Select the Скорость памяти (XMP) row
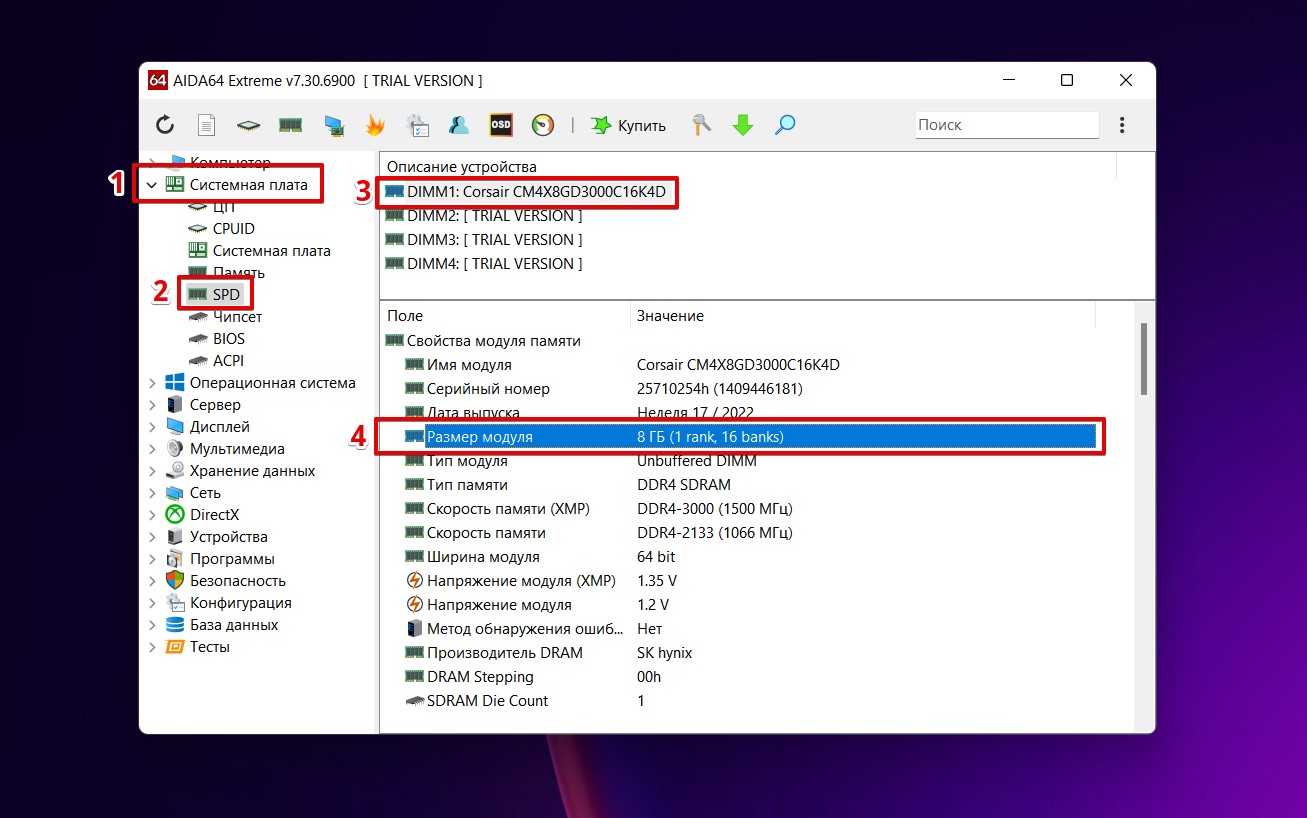Screen dimensions: 1307x818 750,509
